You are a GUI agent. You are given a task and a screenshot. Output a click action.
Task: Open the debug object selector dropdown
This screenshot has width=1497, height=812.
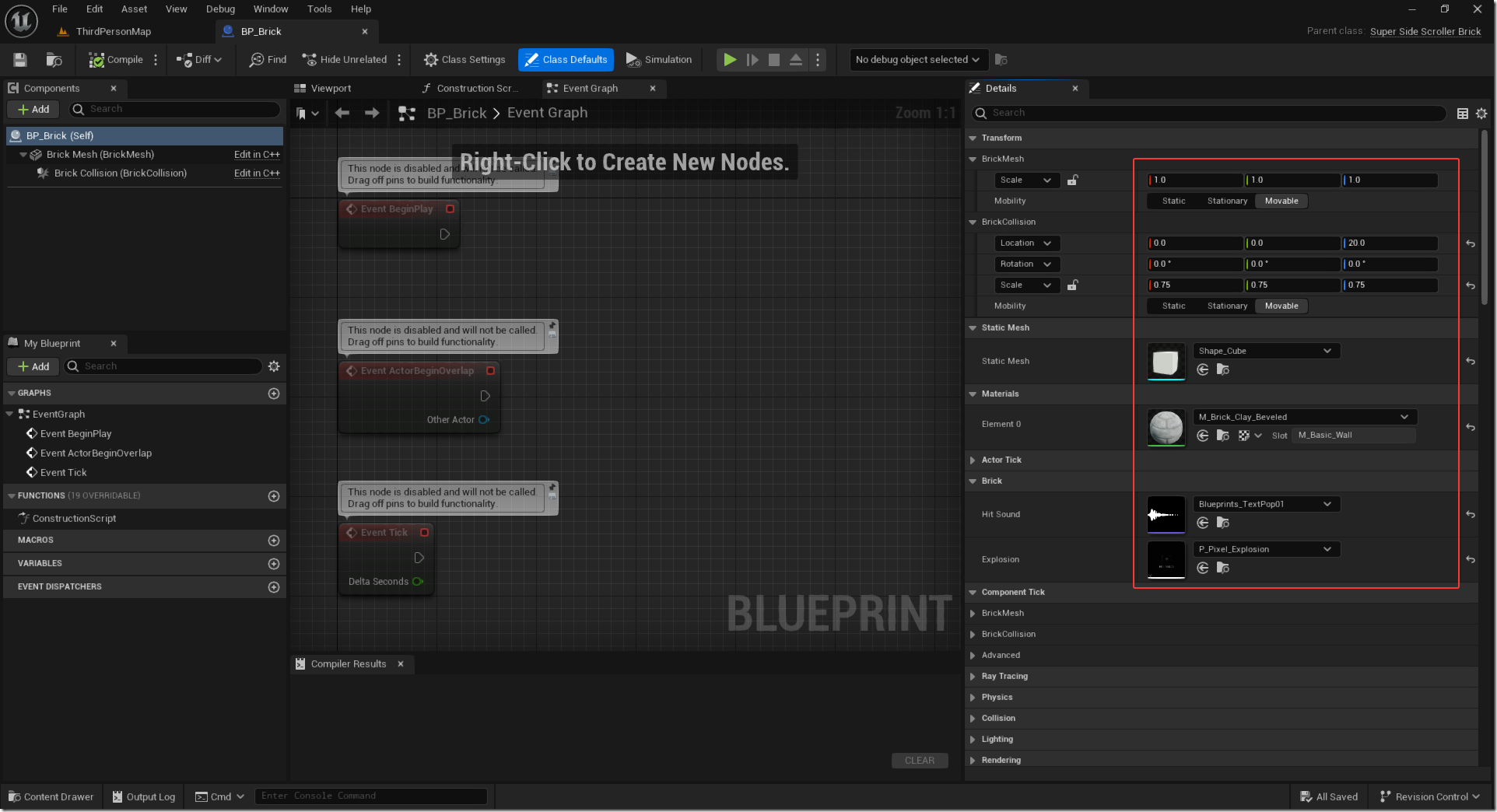coord(918,60)
